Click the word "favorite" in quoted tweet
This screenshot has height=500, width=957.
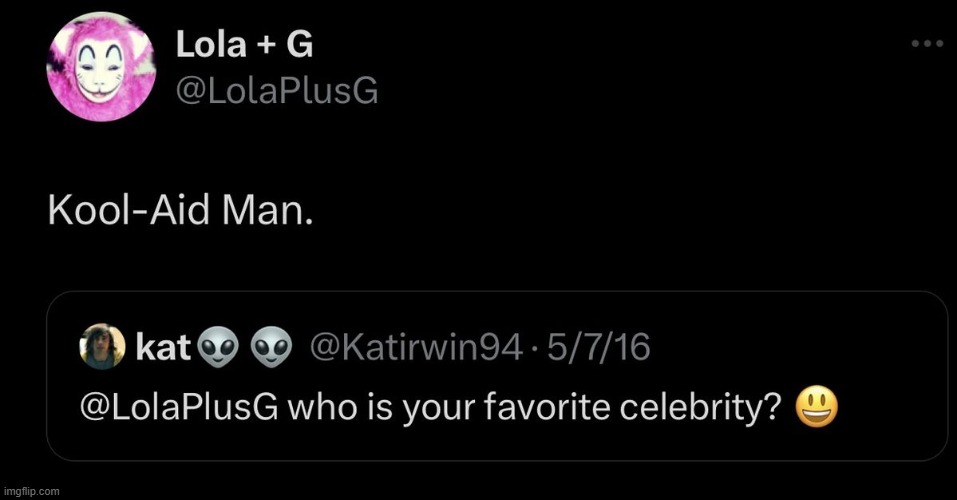(x=557, y=407)
